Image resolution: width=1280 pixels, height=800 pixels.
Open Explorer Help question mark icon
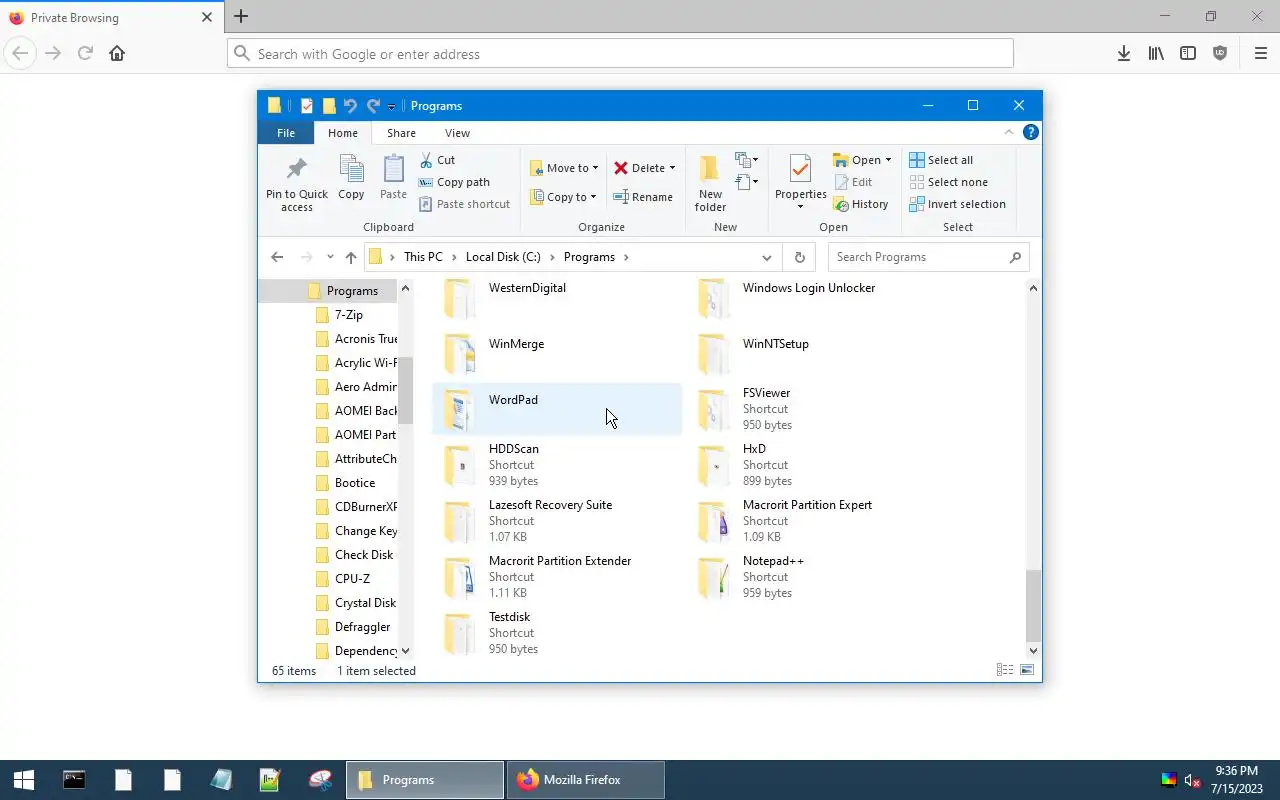1031,132
